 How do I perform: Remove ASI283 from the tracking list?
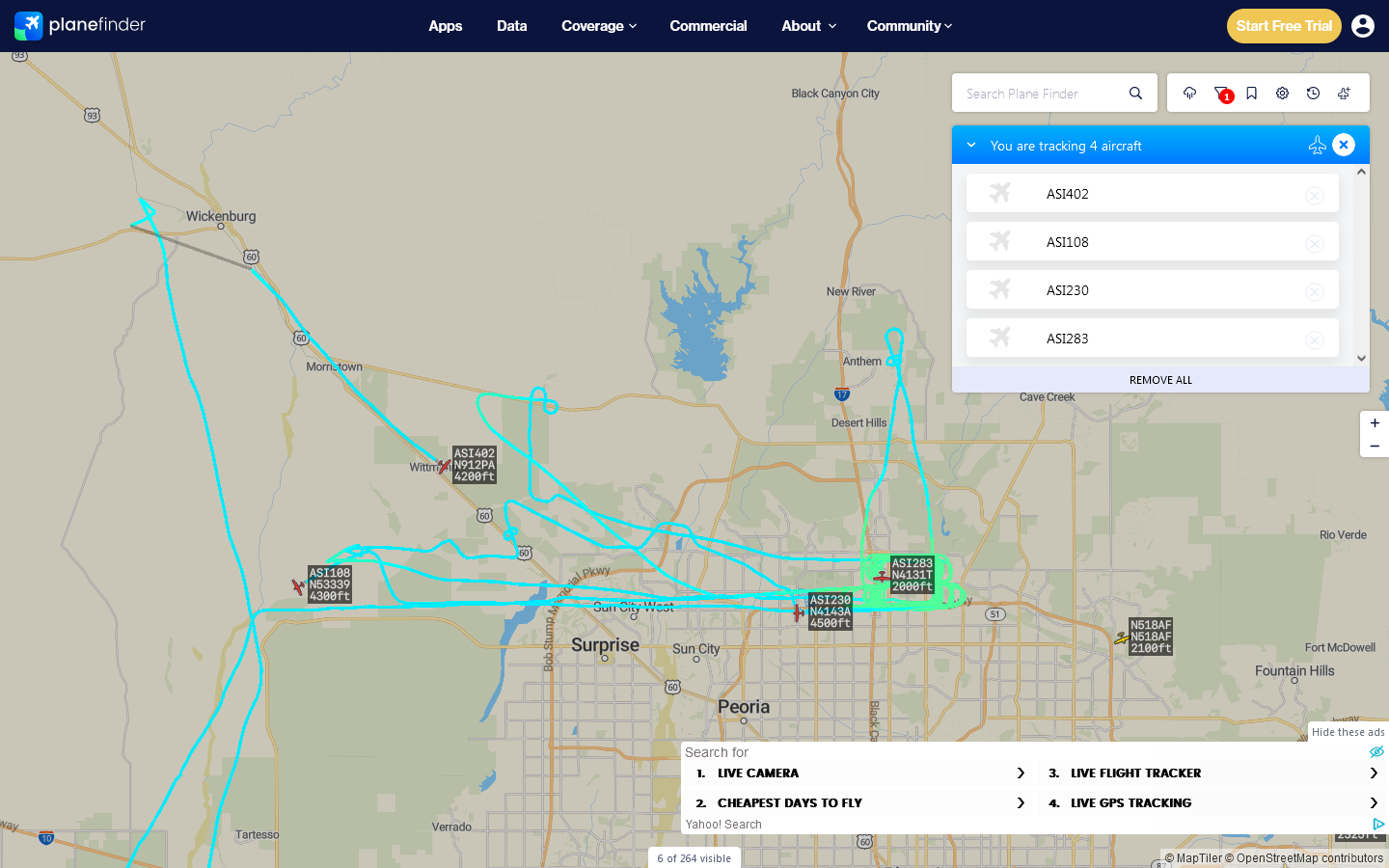pyautogui.click(x=1314, y=339)
